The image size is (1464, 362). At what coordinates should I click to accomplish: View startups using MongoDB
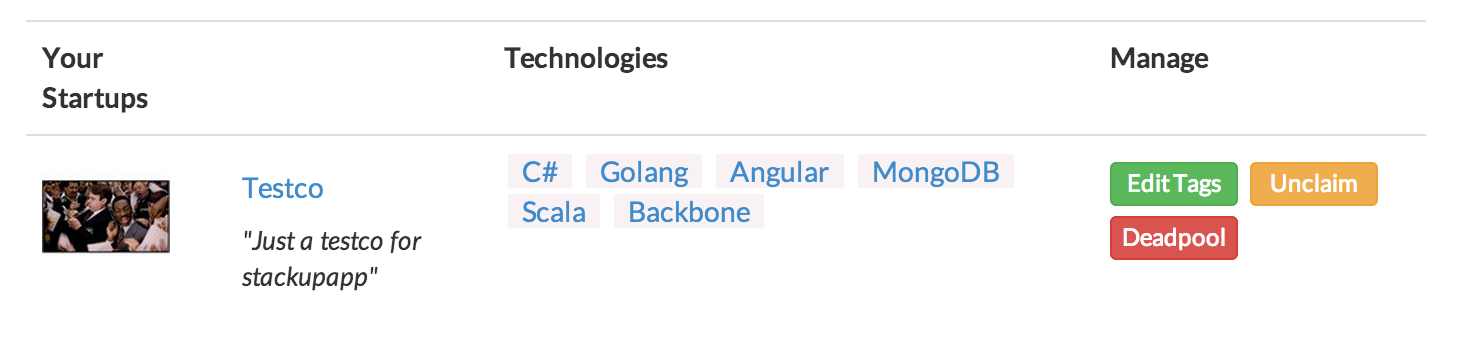[x=936, y=172]
